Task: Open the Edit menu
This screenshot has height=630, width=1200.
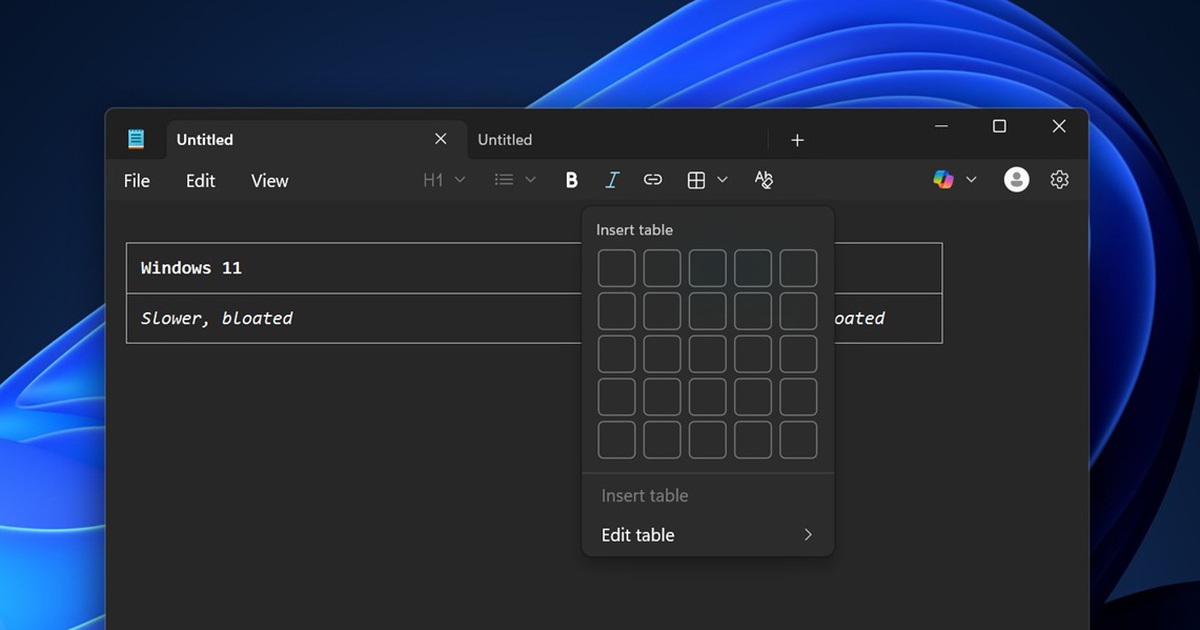Action: [x=200, y=181]
